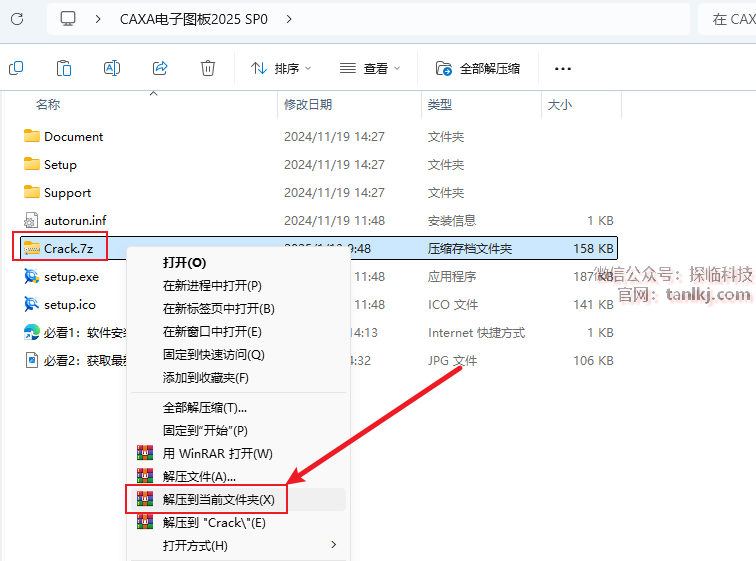This screenshot has width=756, height=561.
Task: Click the 106 KB size cell
Action: pos(593,361)
